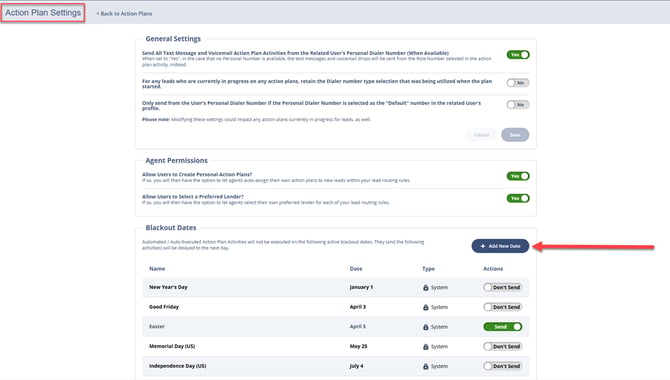Click the lock icon in Good Friday row
The height and width of the screenshot is (380, 670).
pyautogui.click(x=426, y=307)
